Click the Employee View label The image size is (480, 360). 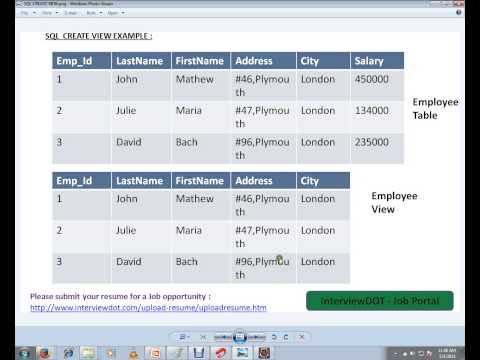tap(394, 203)
